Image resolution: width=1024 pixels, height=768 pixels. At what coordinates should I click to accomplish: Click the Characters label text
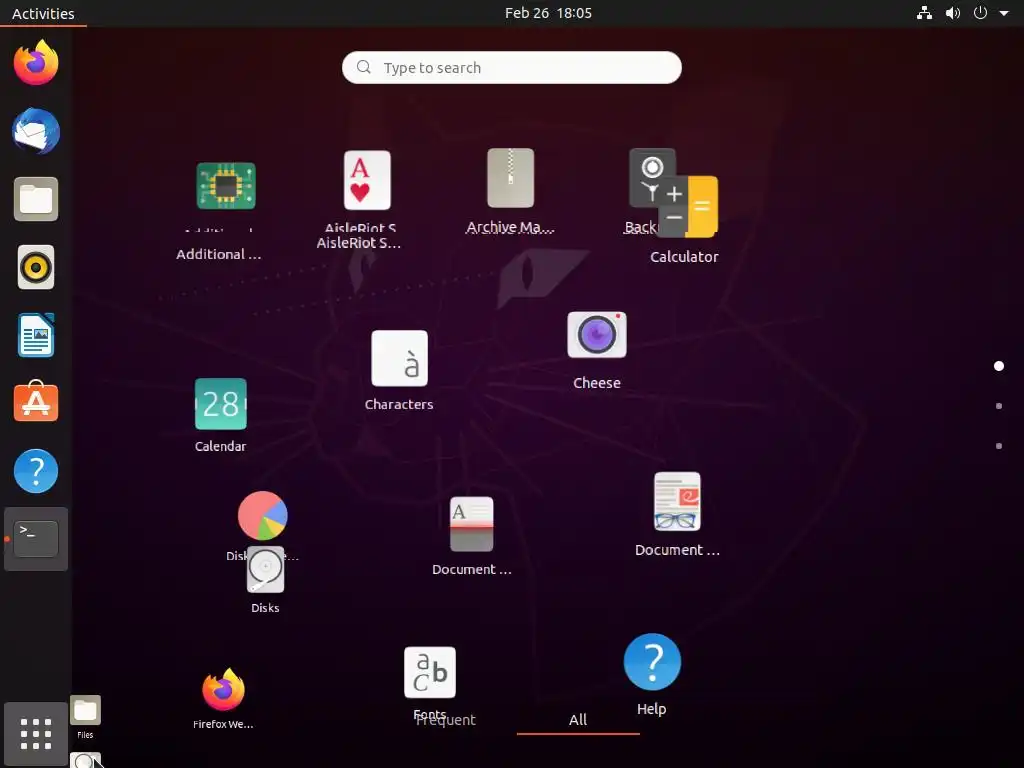tap(399, 404)
